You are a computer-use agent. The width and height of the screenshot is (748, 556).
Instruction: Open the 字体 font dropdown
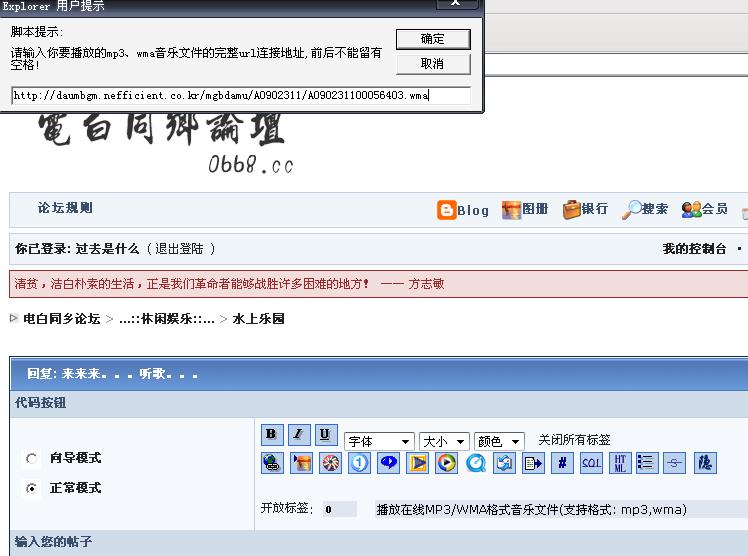click(379, 441)
